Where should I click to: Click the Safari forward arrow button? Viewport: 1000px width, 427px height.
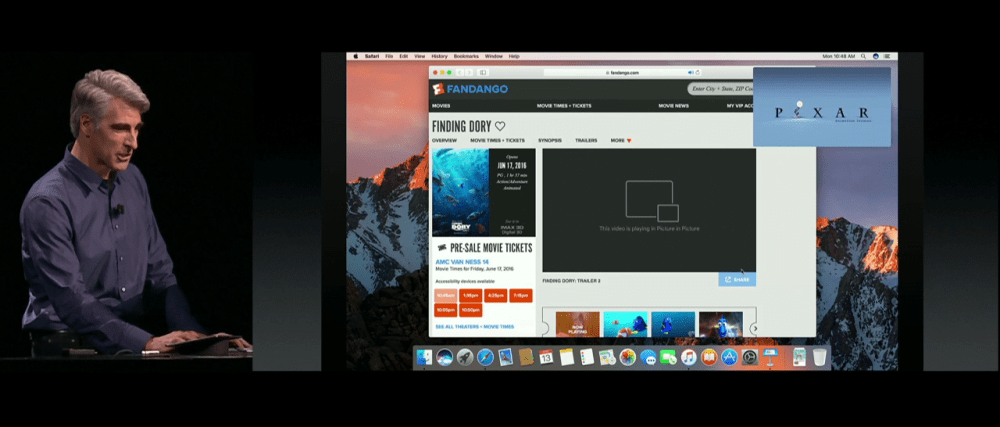tap(469, 73)
